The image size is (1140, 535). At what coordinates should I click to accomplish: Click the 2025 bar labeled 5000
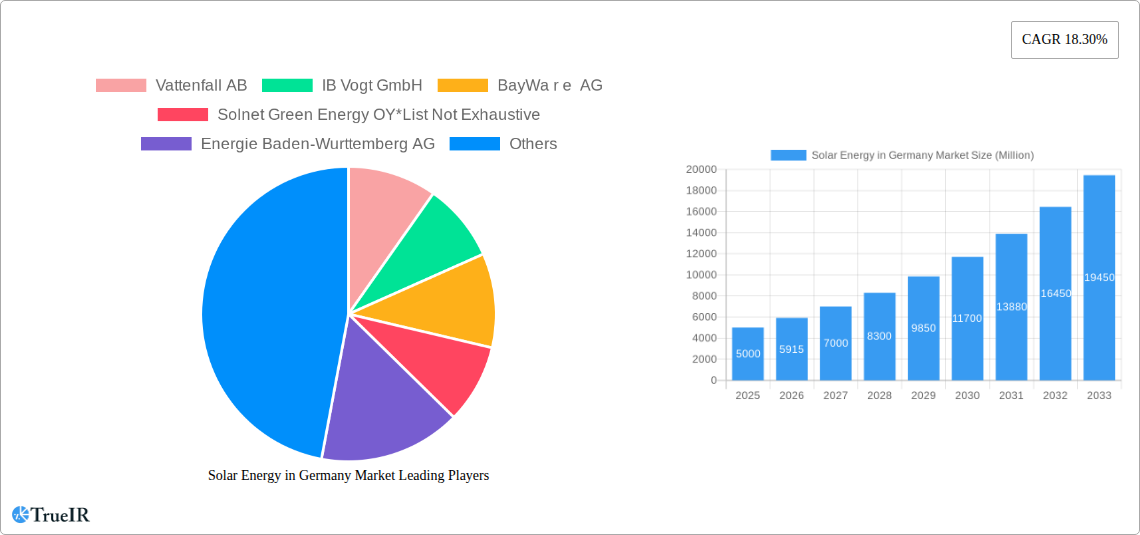pyautogui.click(x=748, y=354)
